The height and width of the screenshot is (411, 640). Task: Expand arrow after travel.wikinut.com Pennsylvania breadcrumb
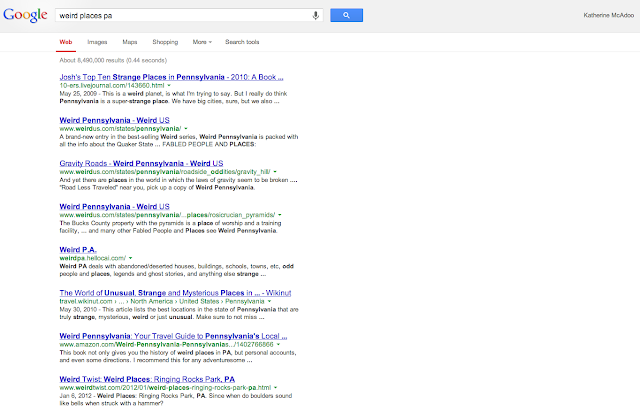point(269,301)
